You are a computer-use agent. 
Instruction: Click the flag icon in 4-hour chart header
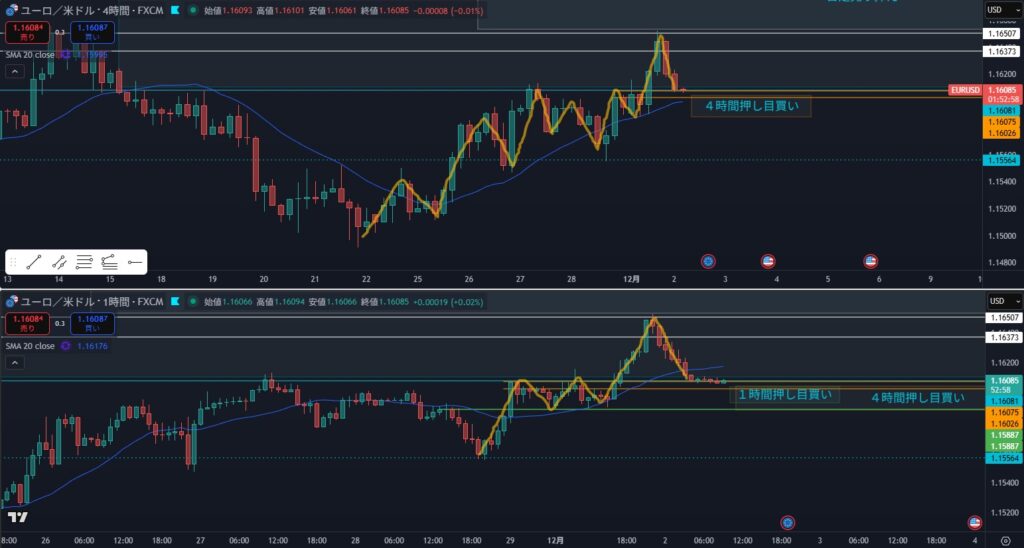[x=176, y=10]
